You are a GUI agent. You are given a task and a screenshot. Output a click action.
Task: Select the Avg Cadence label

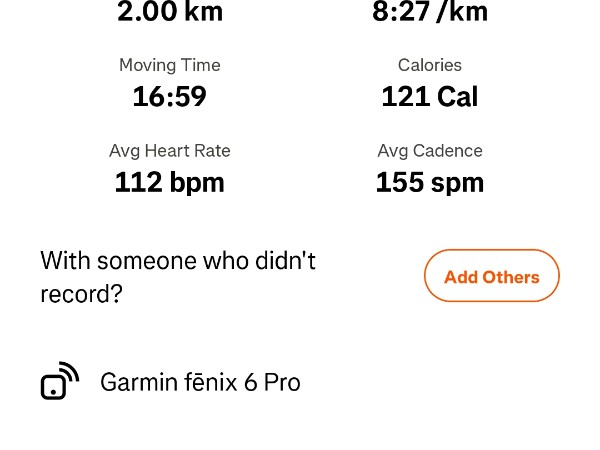[430, 151]
